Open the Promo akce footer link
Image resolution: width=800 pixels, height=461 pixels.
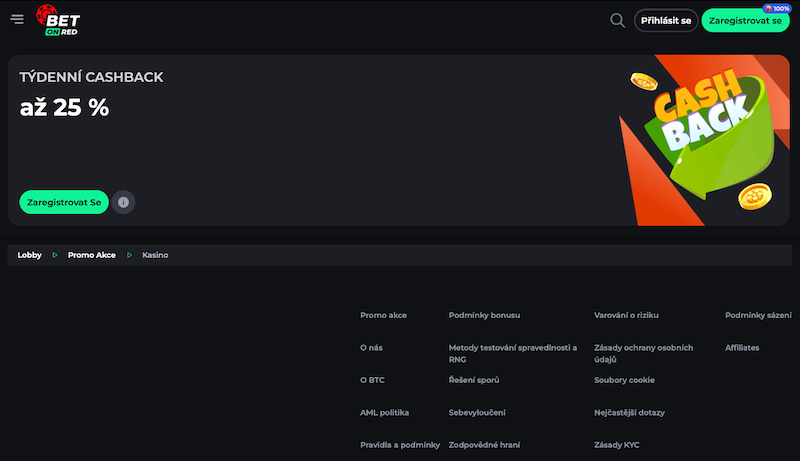coord(383,315)
